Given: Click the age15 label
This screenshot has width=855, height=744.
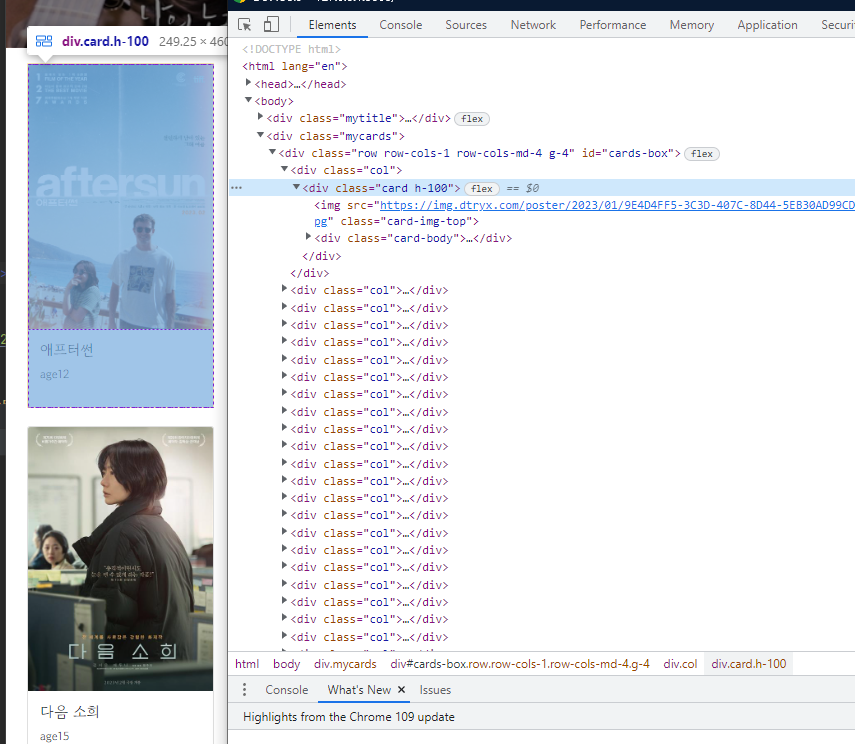Looking at the screenshot, I should pyautogui.click(x=55, y=736).
